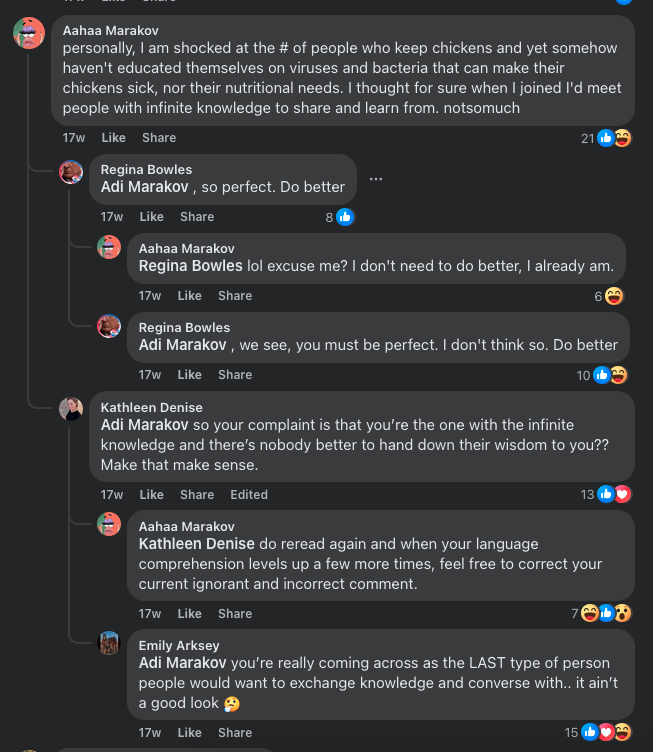The height and width of the screenshot is (752, 653).
Task: Open Emily Arksey's profile picture
Action: pos(109,643)
